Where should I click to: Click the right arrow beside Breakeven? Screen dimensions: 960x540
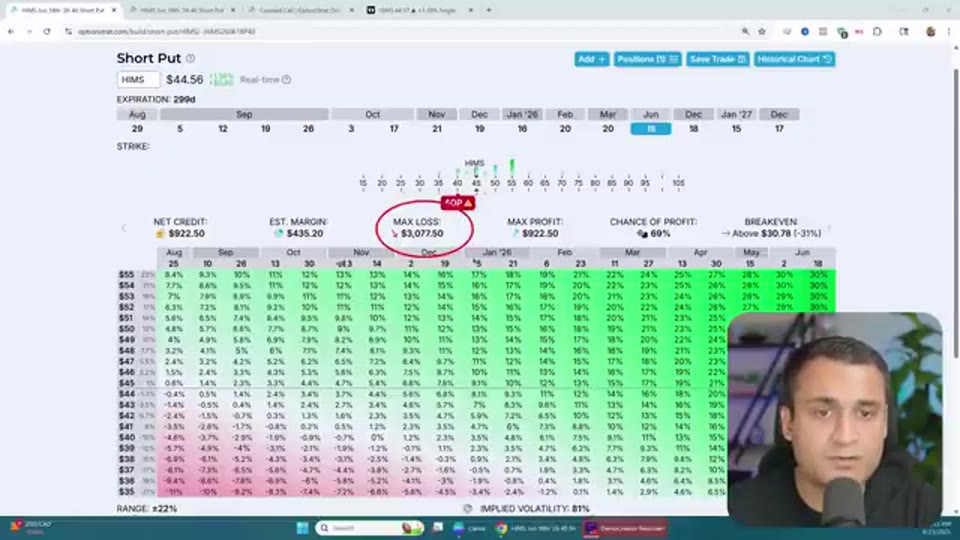tap(829, 228)
